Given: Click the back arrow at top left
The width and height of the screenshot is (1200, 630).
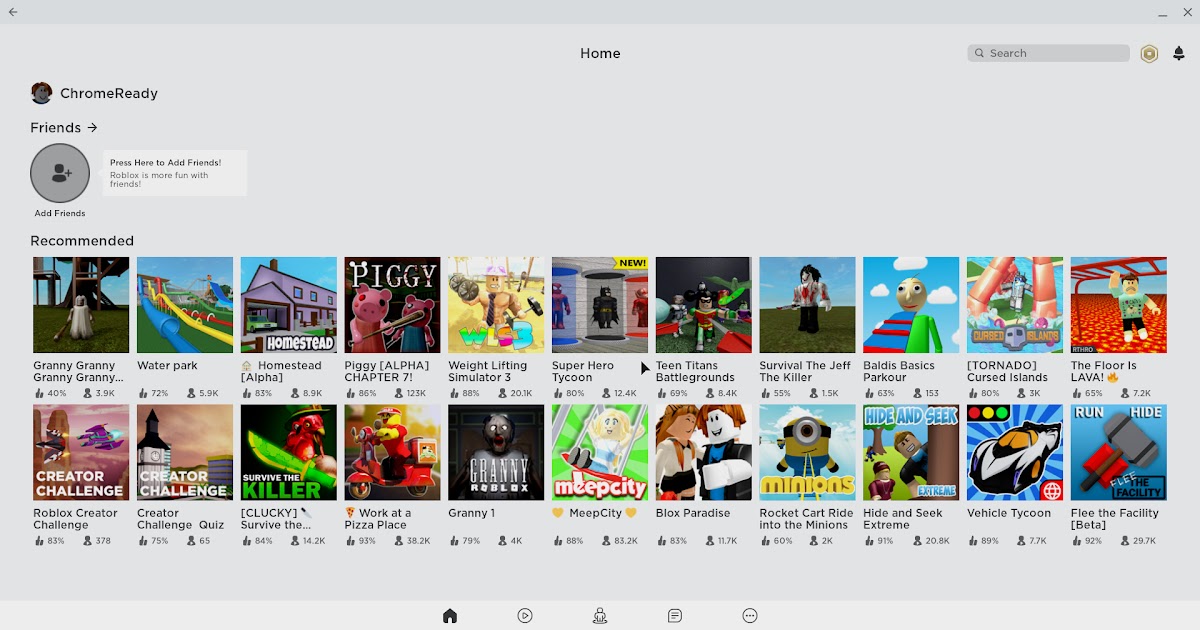Looking at the screenshot, I should click(x=13, y=12).
